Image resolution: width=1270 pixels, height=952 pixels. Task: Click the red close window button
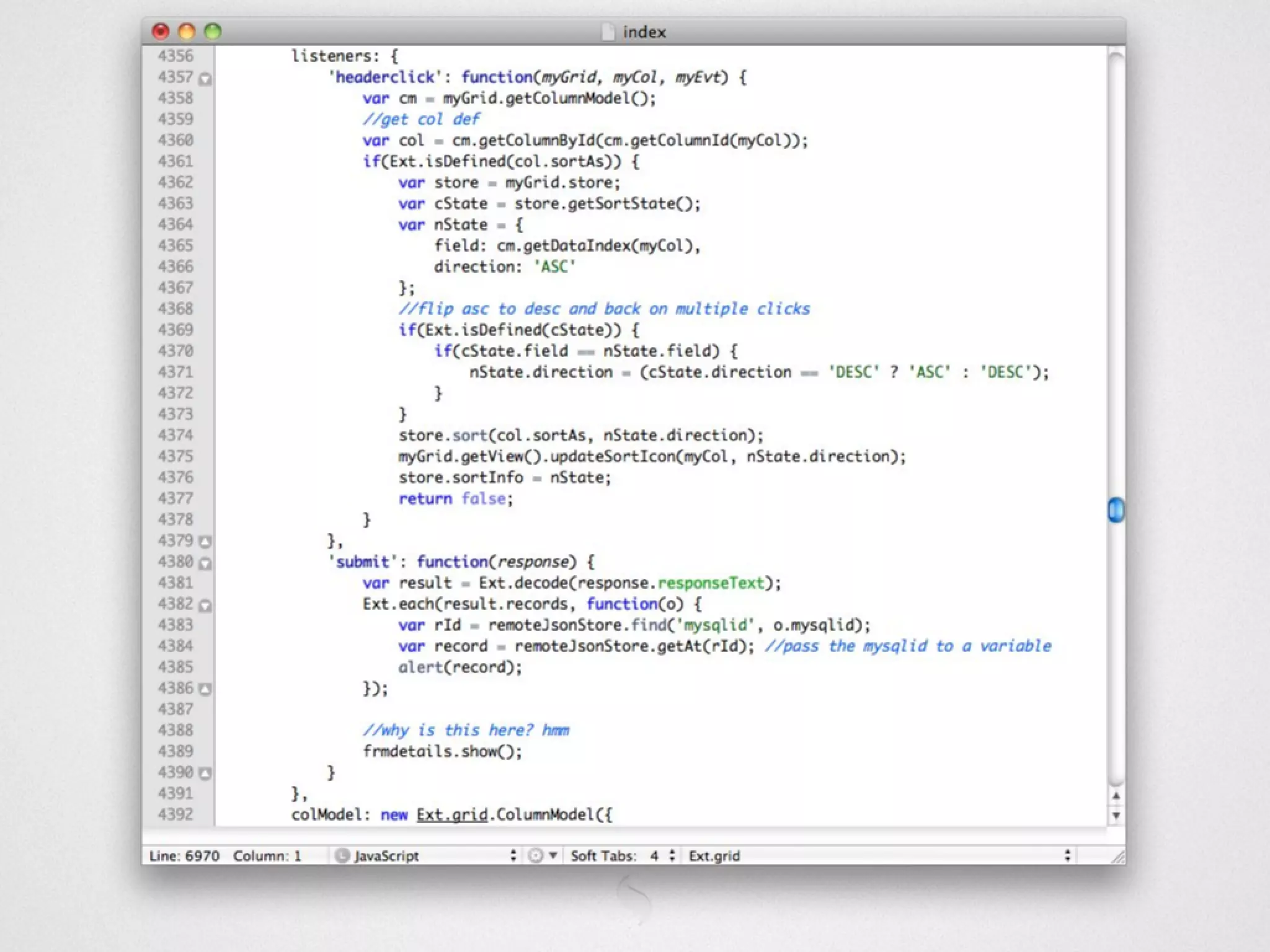point(161,31)
